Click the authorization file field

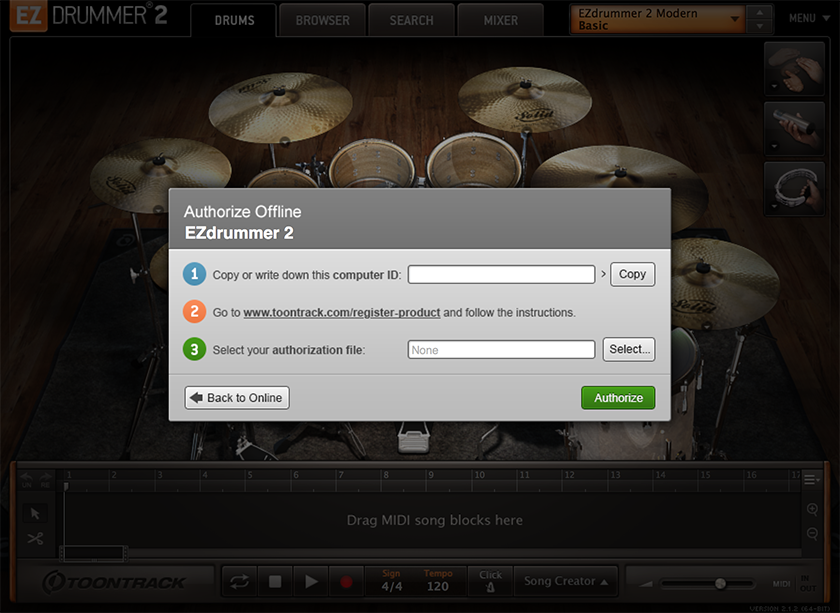click(501, 349)
